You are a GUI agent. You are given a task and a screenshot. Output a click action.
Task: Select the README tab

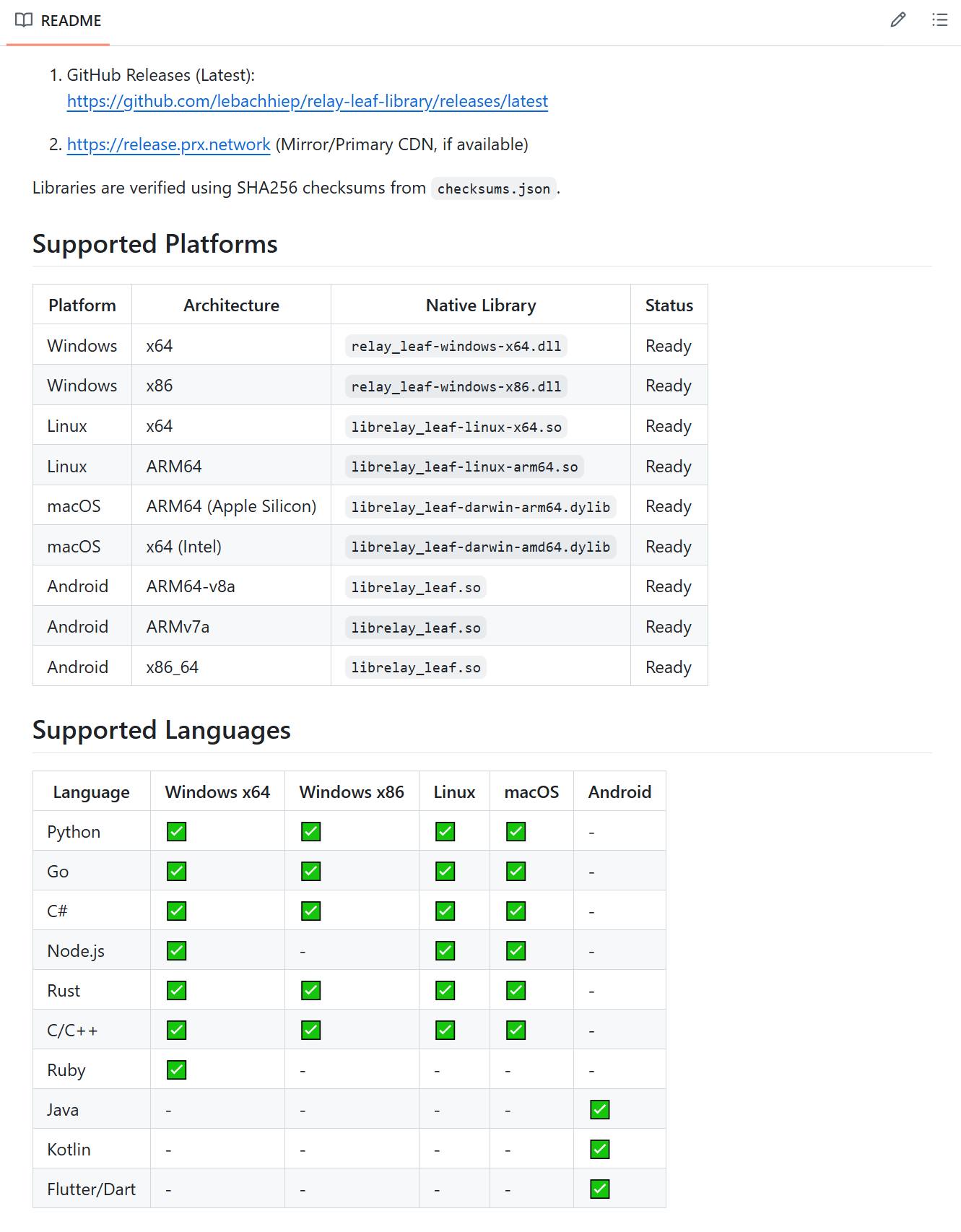point(58,21)
